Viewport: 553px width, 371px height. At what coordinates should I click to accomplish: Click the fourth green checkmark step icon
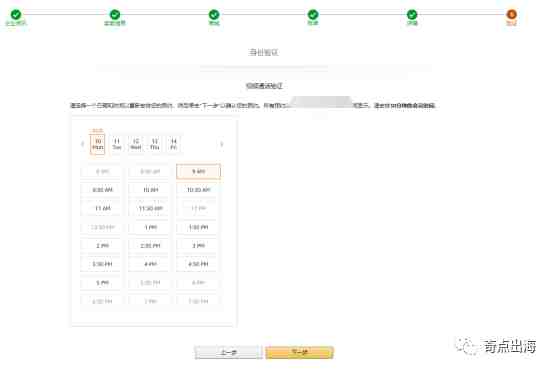click(313, 14)
